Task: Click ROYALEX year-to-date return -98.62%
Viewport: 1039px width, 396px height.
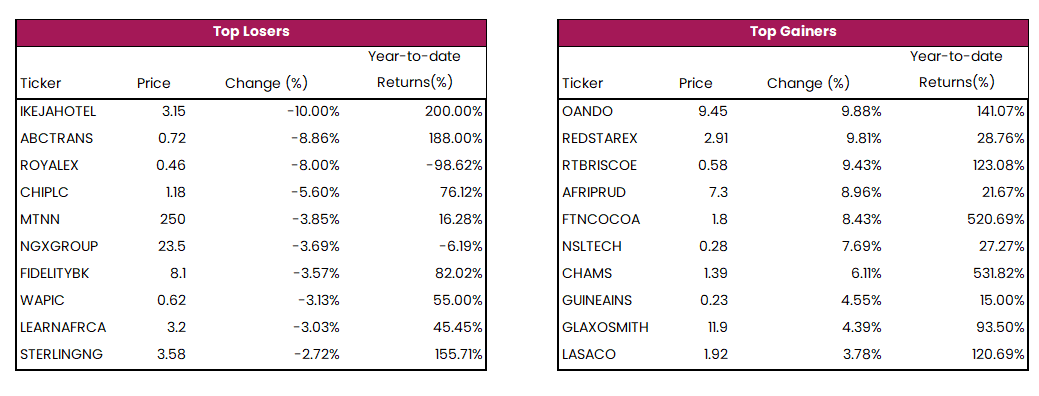Action: (453, 166)
